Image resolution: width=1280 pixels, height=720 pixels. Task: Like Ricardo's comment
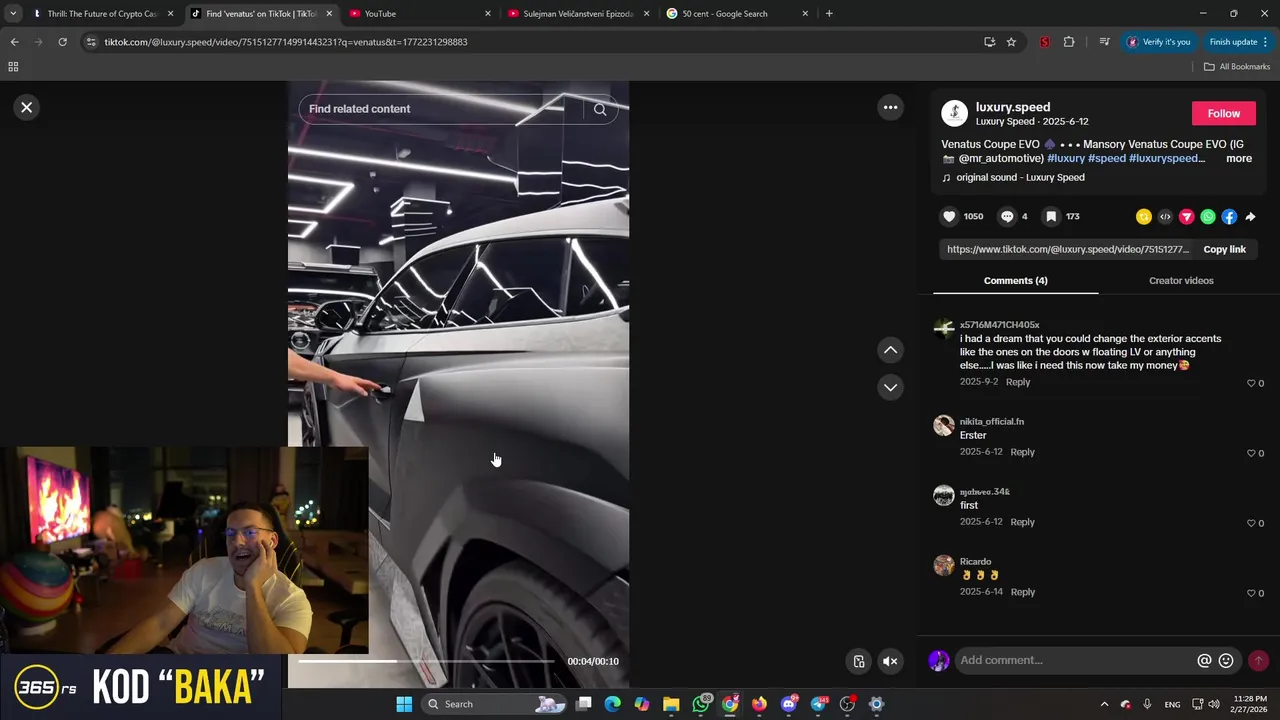click(1251, 593)
